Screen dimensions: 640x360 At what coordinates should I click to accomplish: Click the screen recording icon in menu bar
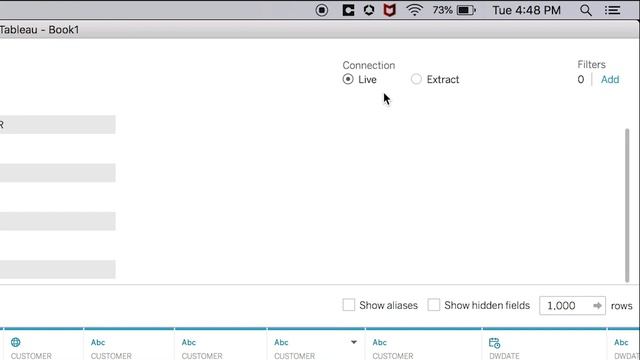click(322, 10)
